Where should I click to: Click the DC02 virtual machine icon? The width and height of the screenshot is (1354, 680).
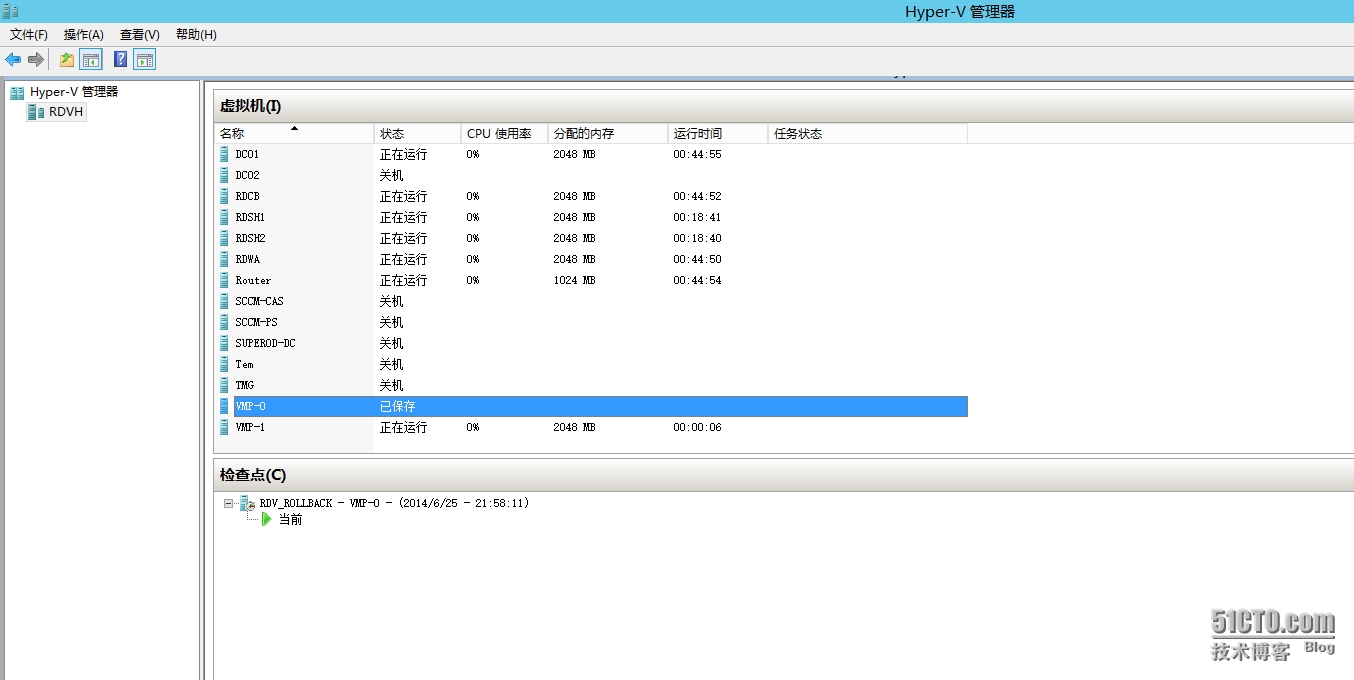point(225,175)
